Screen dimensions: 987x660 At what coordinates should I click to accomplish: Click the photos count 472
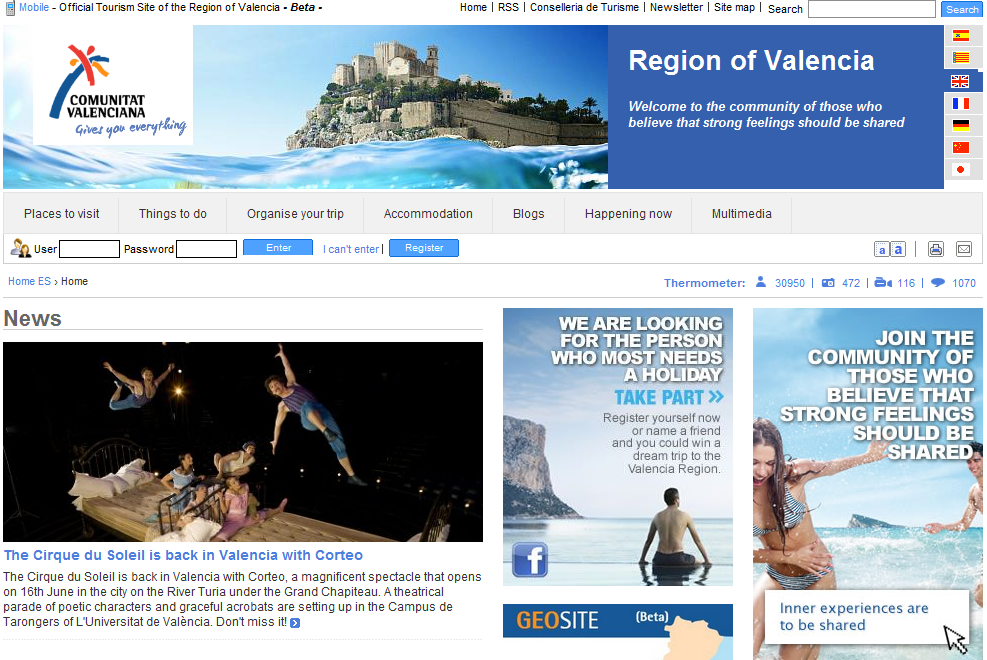point(851,283)
